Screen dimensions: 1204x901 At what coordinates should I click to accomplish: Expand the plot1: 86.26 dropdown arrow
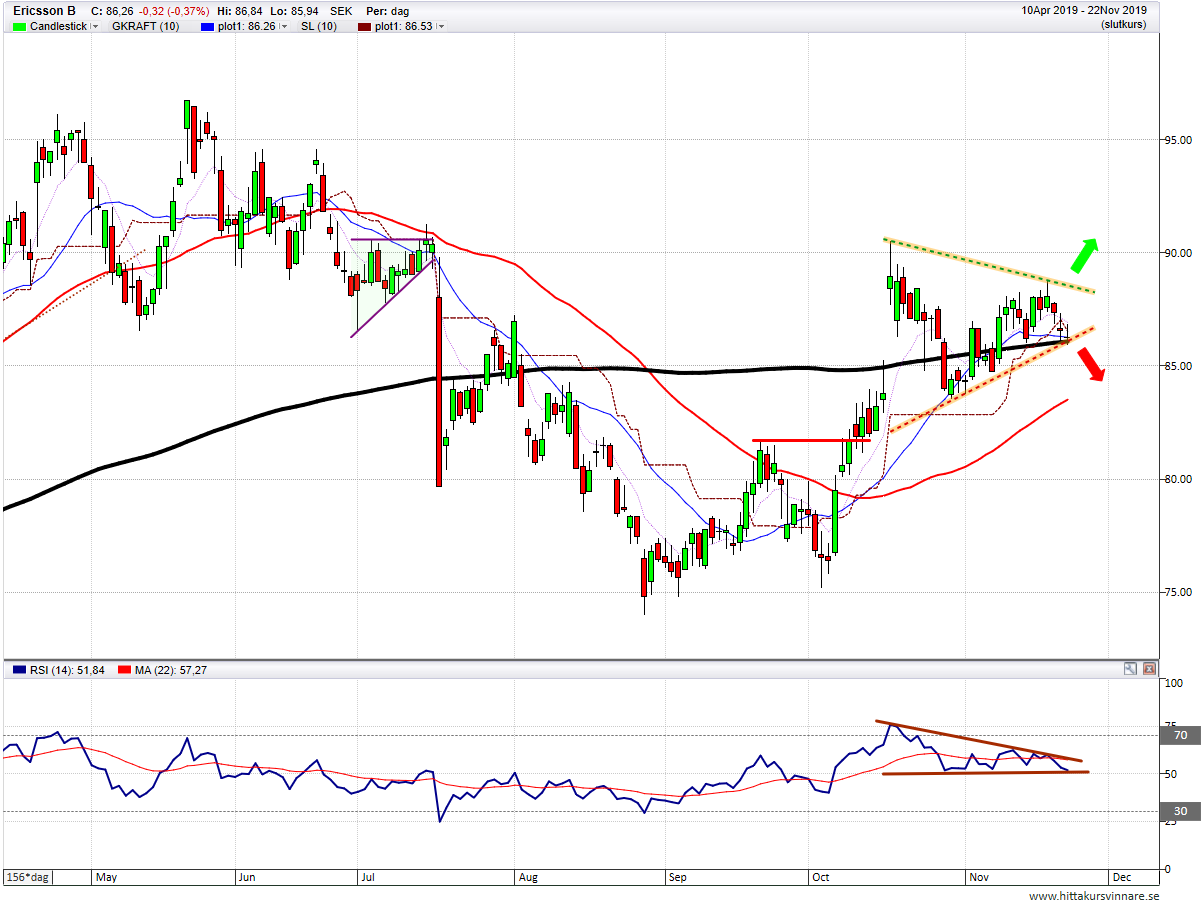[x=283, y=27]
